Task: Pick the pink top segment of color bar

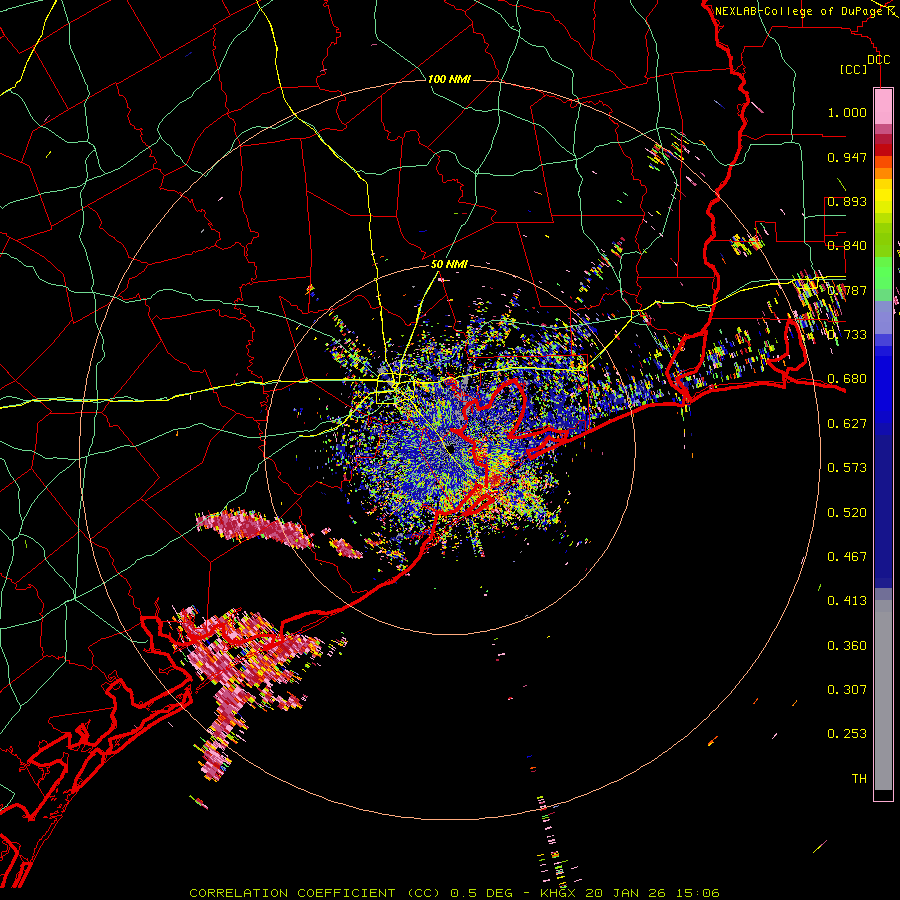Action: pos(883,106)
